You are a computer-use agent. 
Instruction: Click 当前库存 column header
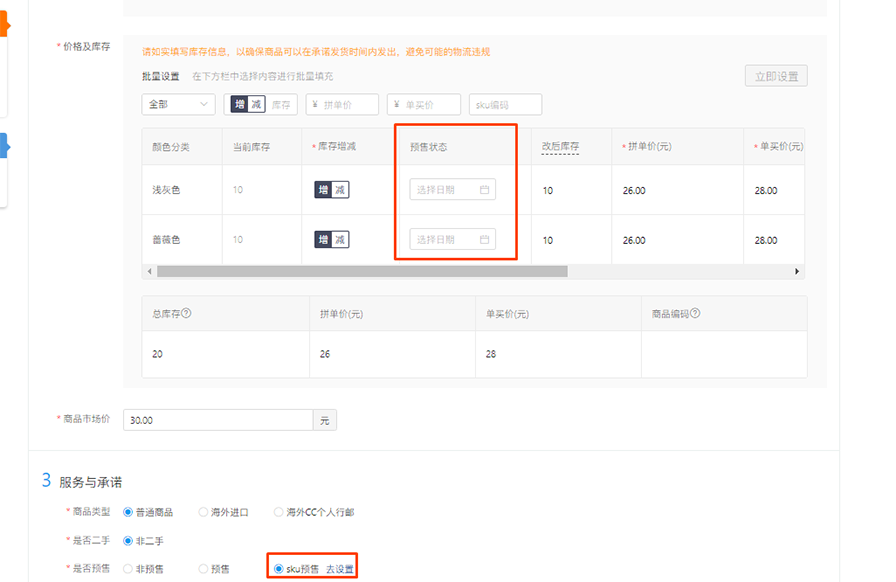251,147
